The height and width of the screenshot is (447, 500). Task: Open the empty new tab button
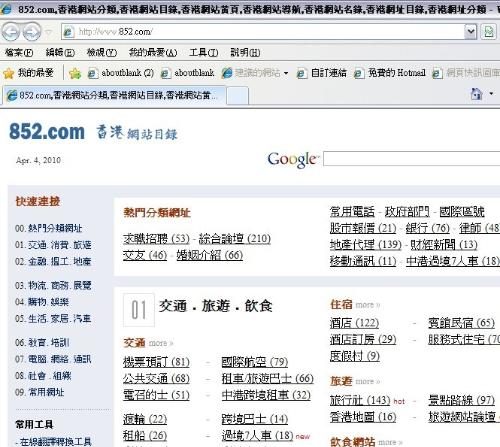click(x=237, y=96)
